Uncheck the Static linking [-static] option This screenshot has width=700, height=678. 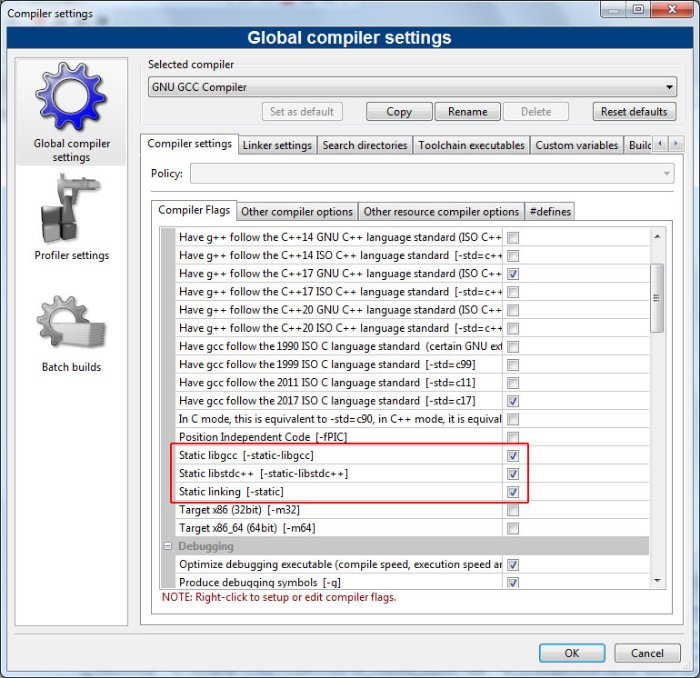click(x=513, y=491)
